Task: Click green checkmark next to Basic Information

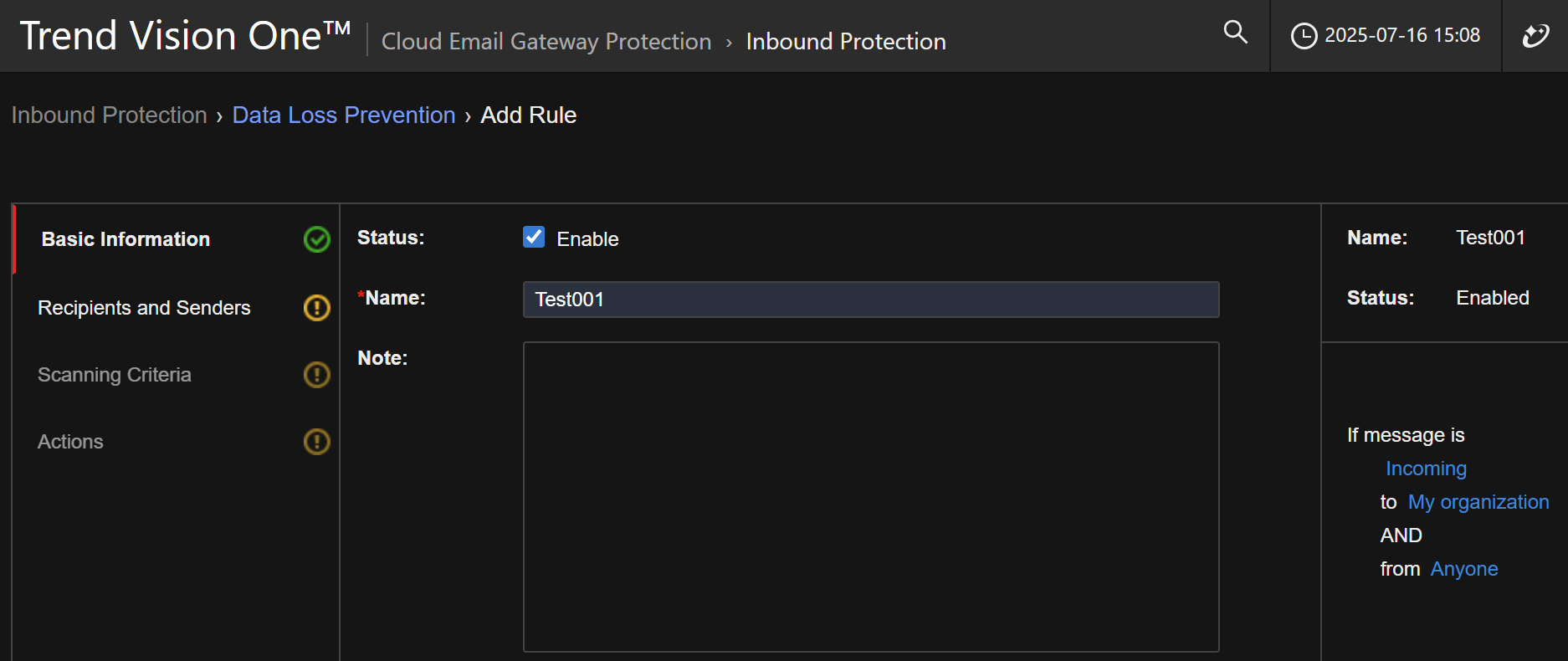Action: (316, 239)
